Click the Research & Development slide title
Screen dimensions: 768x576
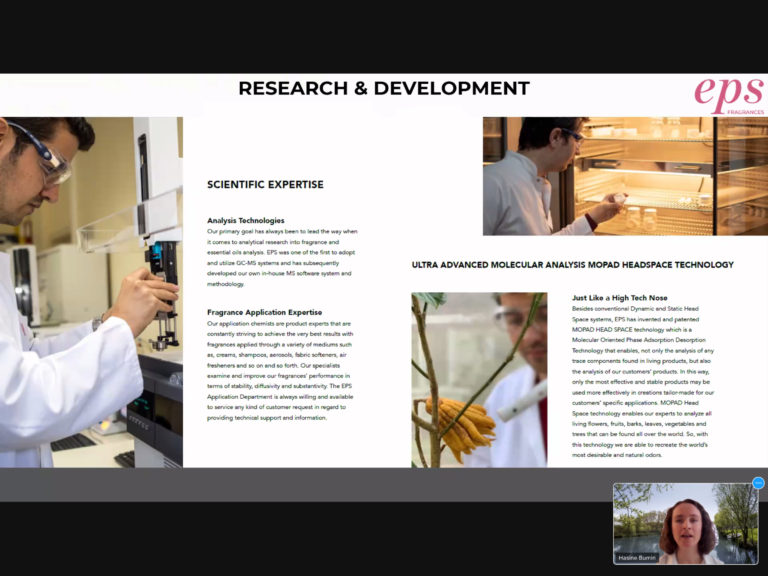384,89
